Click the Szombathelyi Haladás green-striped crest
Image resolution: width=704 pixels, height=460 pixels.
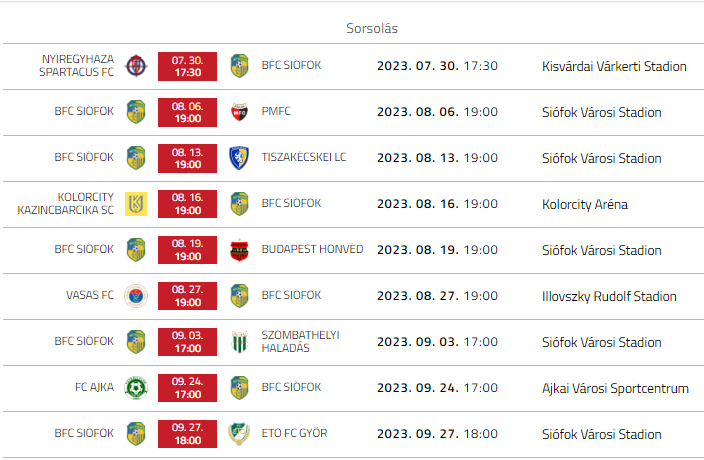(238, 342)
